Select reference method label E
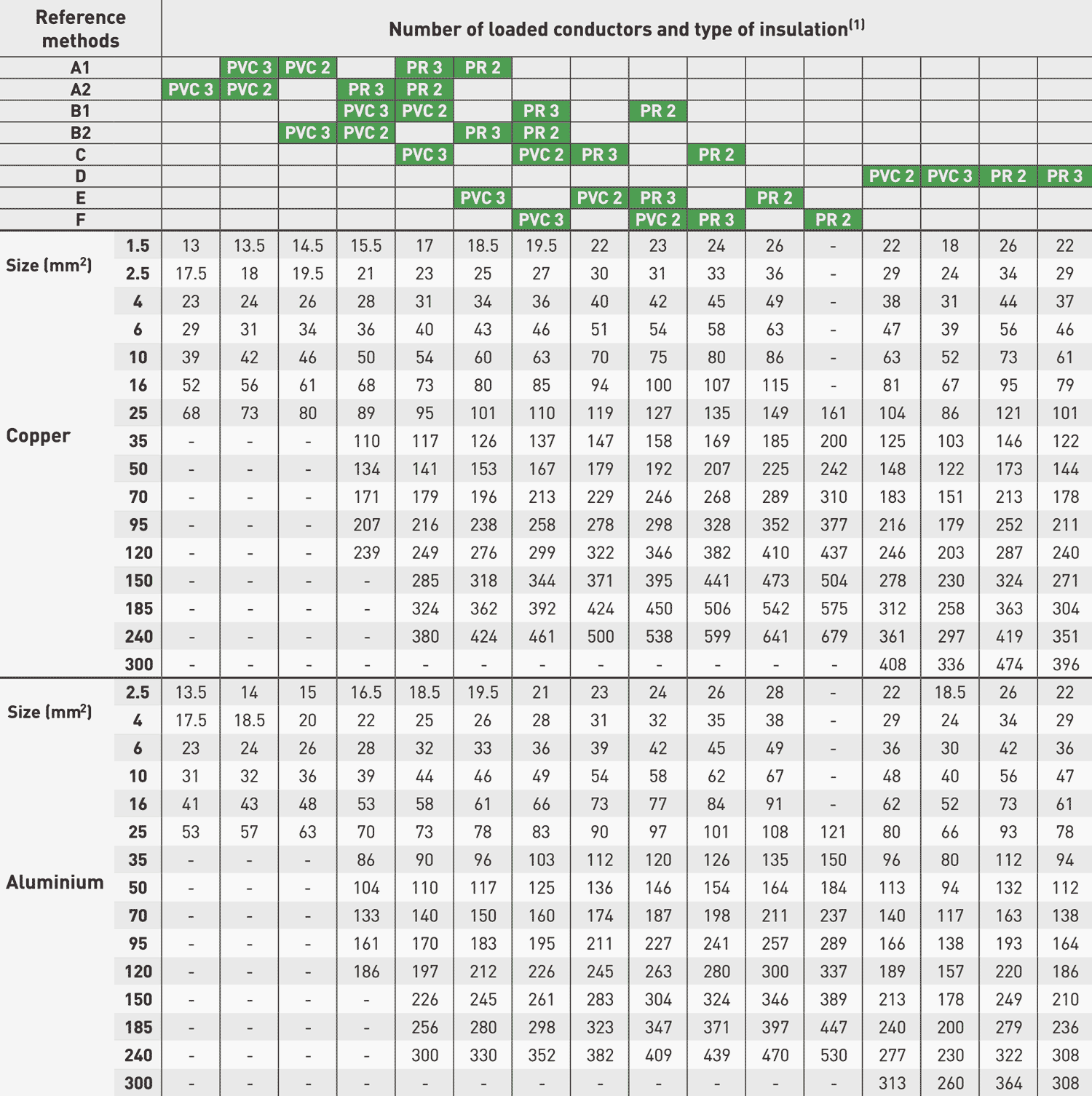 point(80,198)
